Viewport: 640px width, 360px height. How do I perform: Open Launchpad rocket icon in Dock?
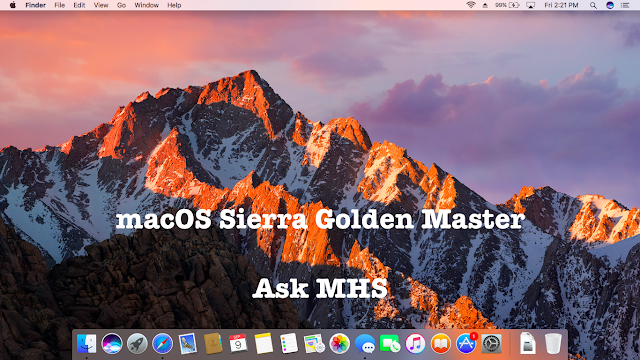137,343
